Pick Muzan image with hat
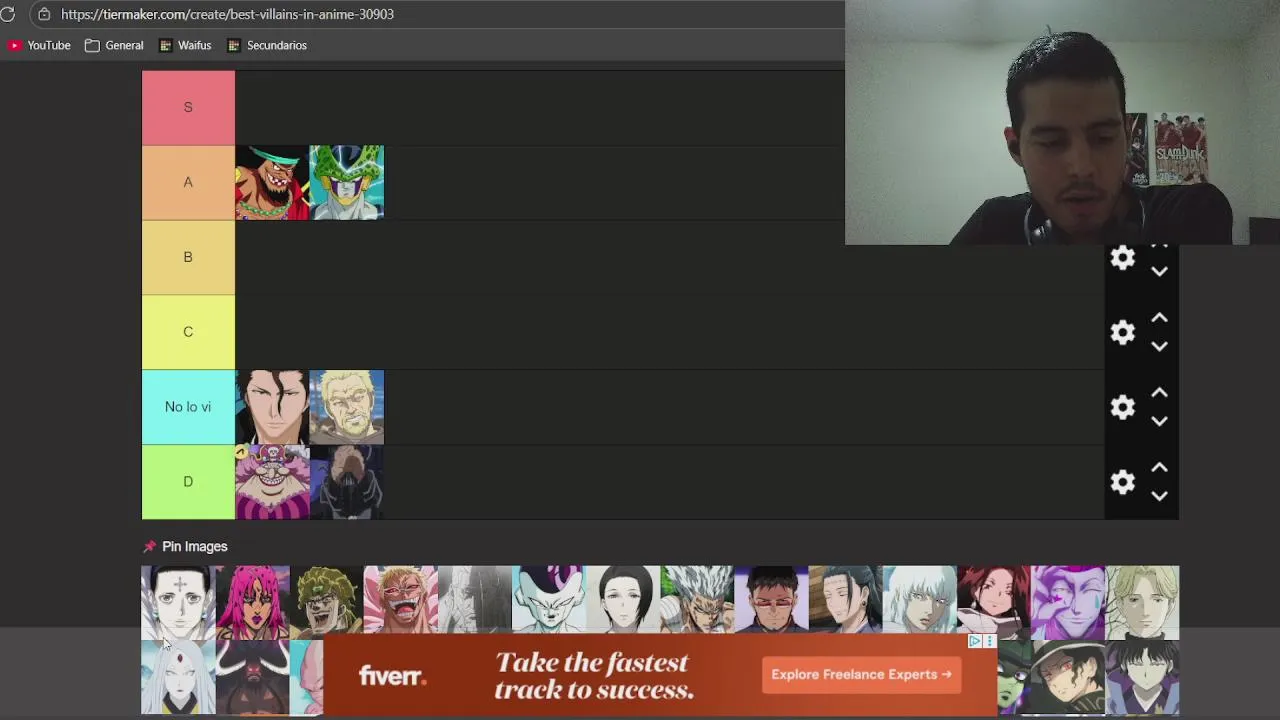Viewport: 1280px width, 720px height. [1068, 678]
